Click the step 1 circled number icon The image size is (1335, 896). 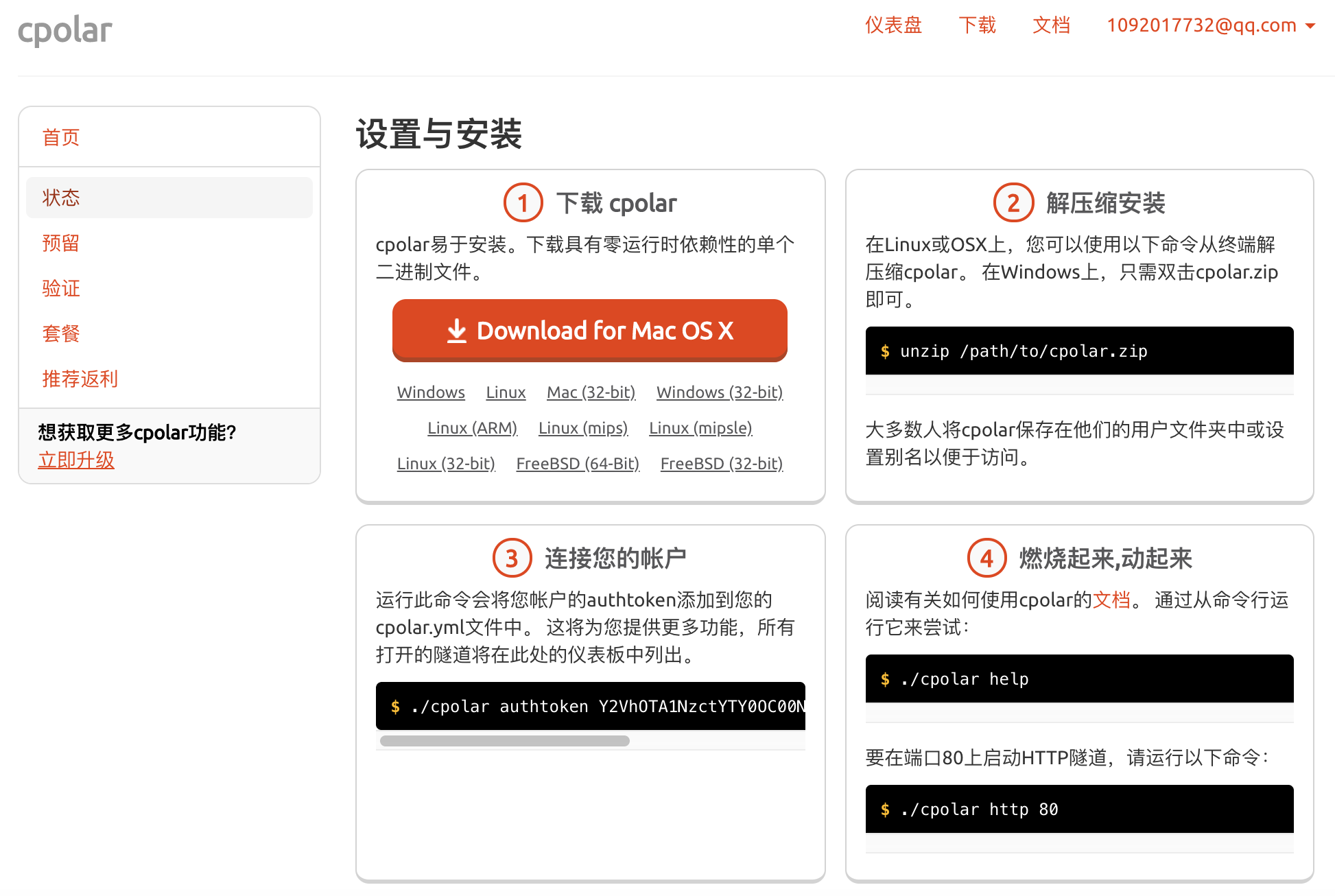point(523,203)
